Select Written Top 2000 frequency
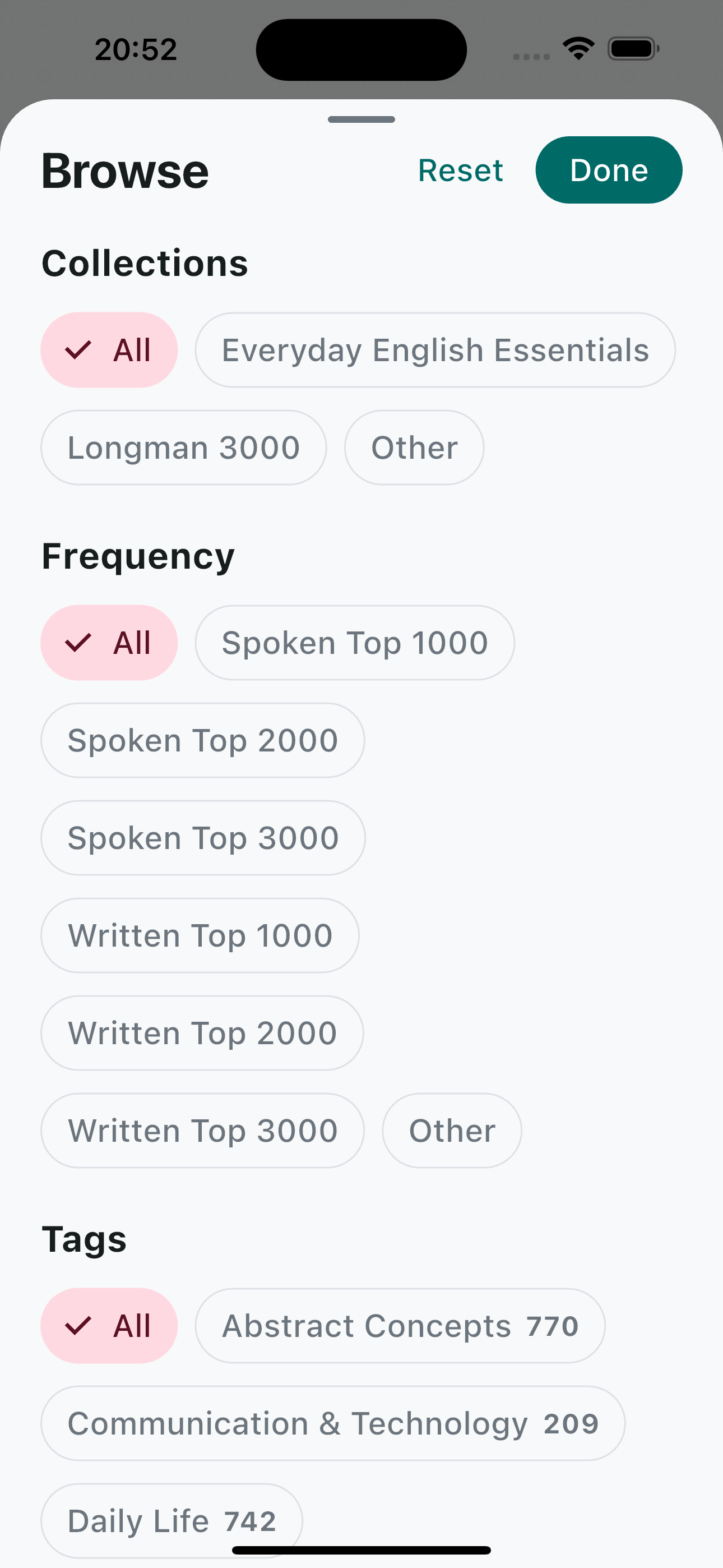Image resolution: width=723 pixels, height=1568 pixels. [202, 1033]
